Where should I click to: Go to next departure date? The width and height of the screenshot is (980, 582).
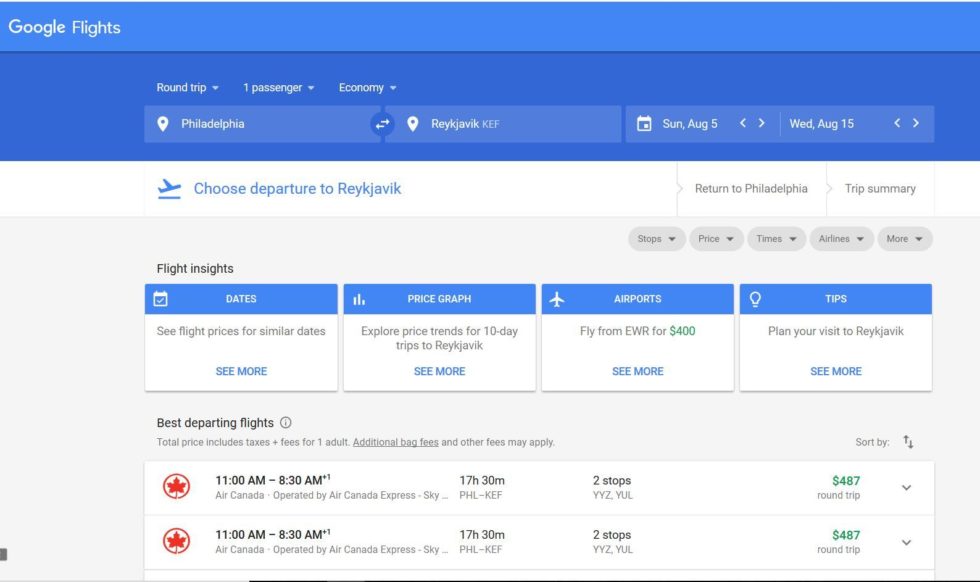(x=761, y=123)
